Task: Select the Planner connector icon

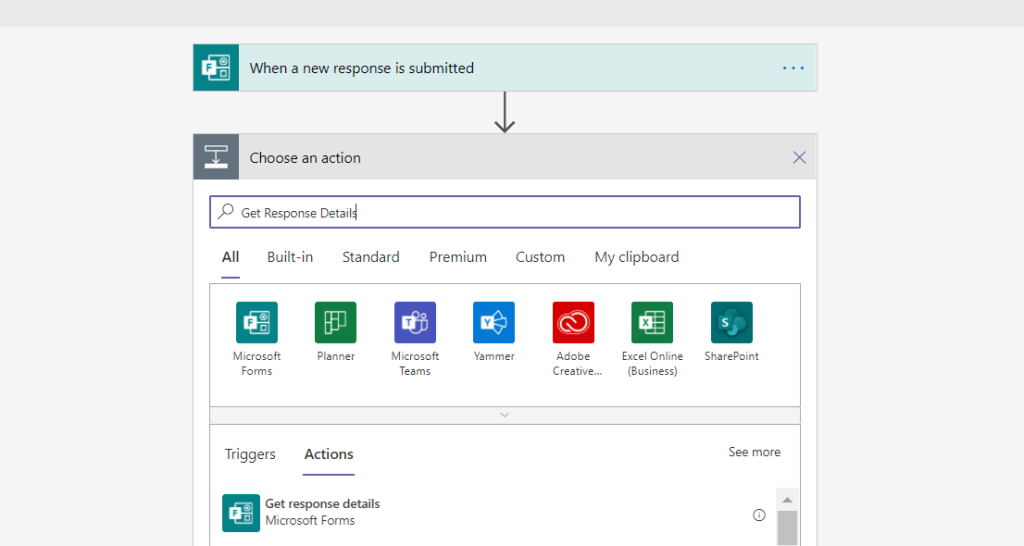Action: tap(335, 323)
